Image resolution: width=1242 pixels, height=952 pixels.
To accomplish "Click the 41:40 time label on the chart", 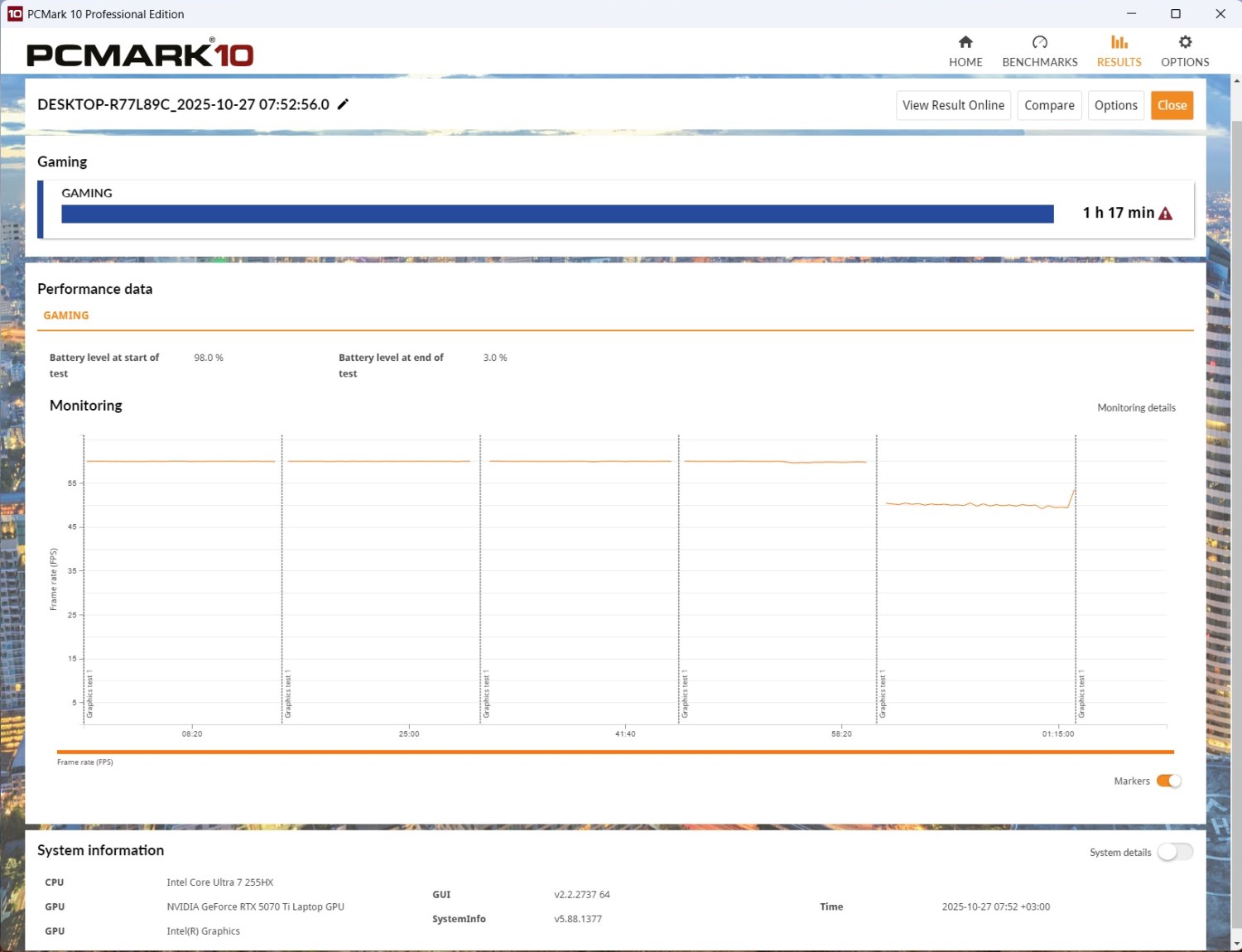I will (x=625, y=733).
